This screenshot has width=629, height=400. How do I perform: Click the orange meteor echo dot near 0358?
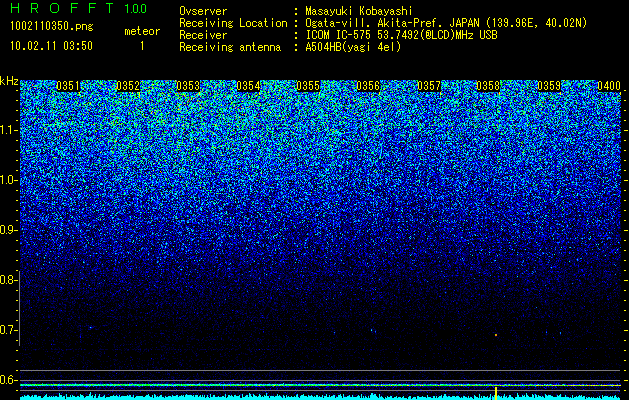coord(496,335)
